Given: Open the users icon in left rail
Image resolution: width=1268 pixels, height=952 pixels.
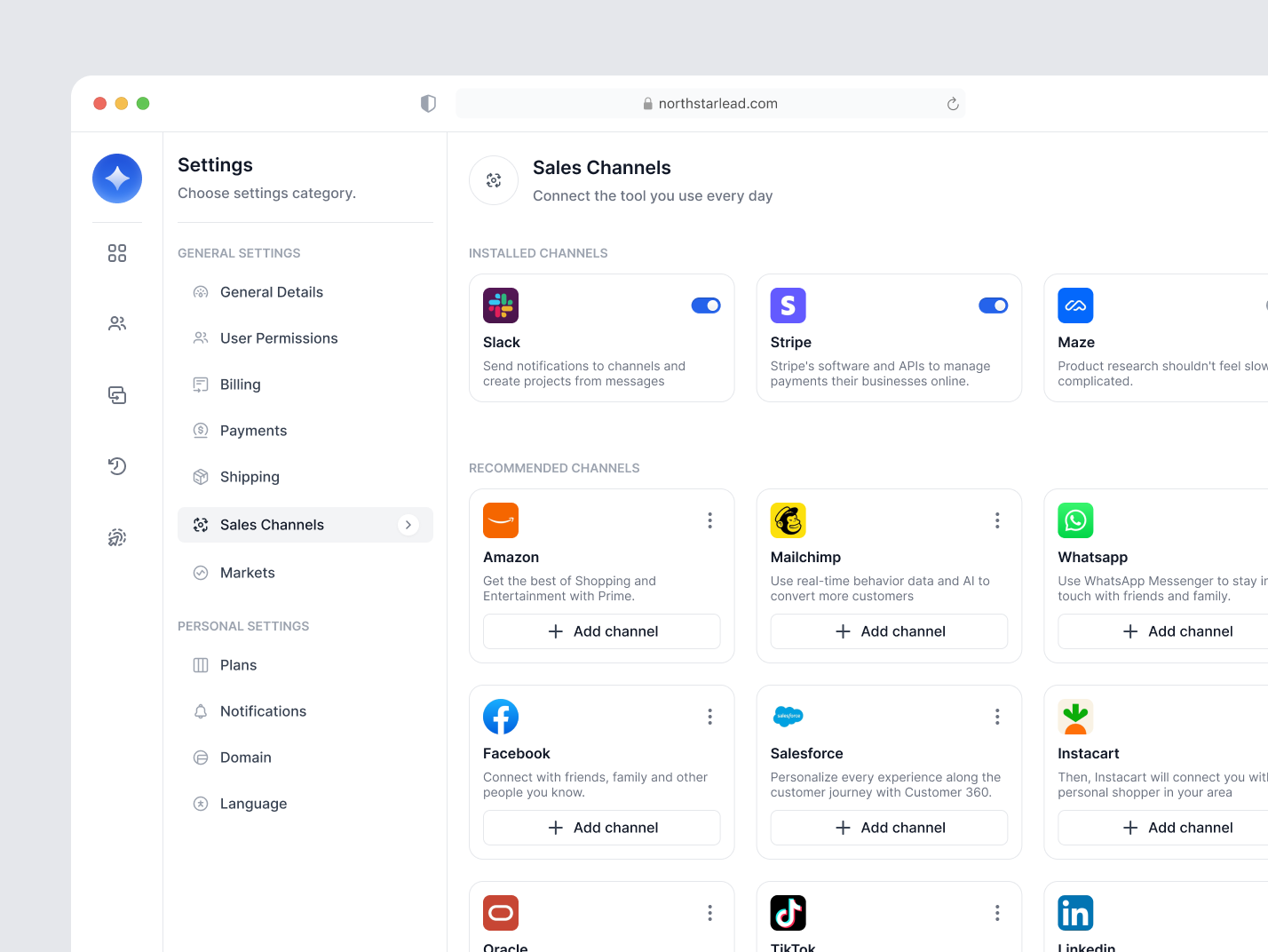Looking at the screenshot, I should [117, 324].
